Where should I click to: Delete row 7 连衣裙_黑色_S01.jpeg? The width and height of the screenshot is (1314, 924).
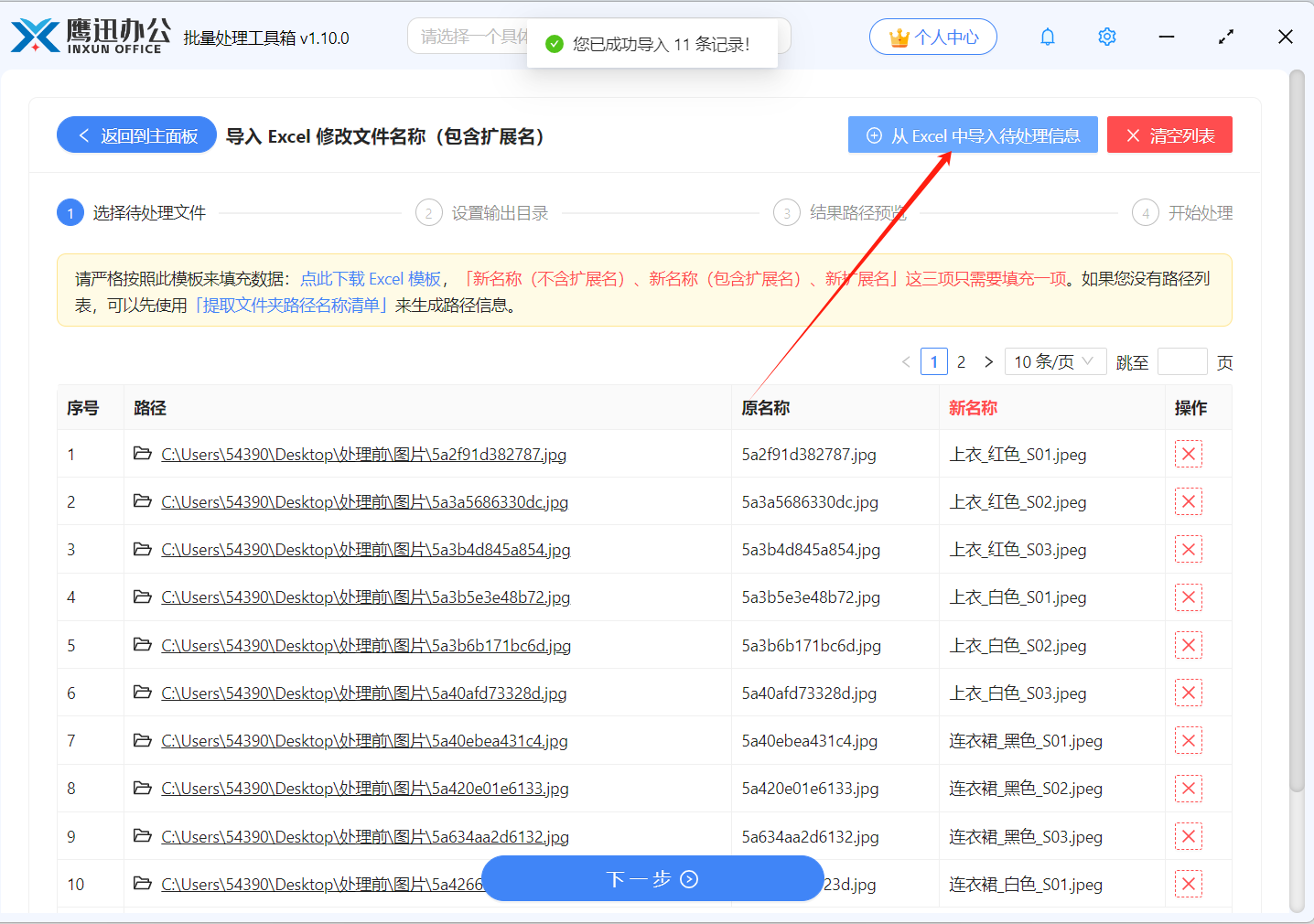(1188, 740)
